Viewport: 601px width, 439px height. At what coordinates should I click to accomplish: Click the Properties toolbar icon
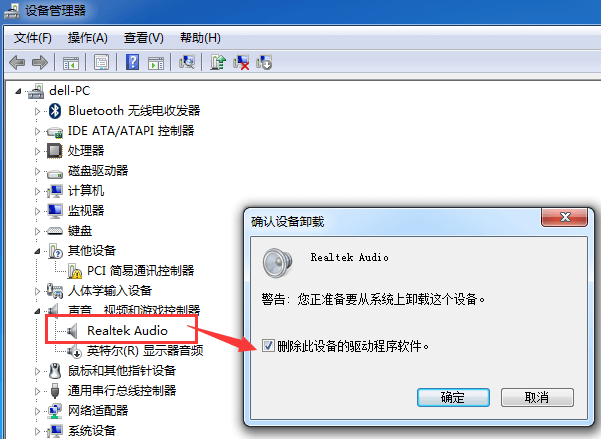coord(102,62)
